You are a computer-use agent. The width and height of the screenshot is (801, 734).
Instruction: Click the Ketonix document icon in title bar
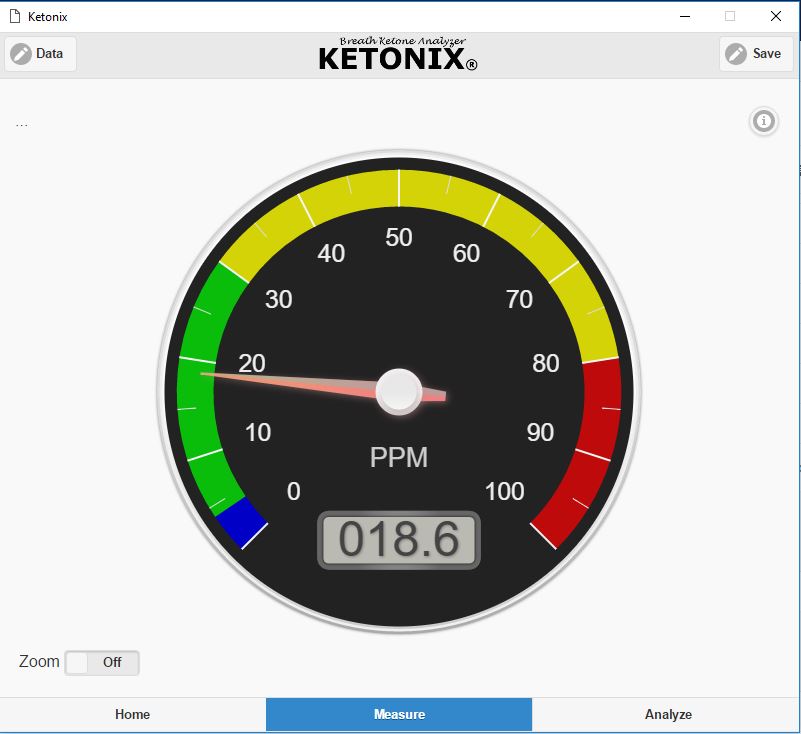pyautogui.click(x=15, y=16)
